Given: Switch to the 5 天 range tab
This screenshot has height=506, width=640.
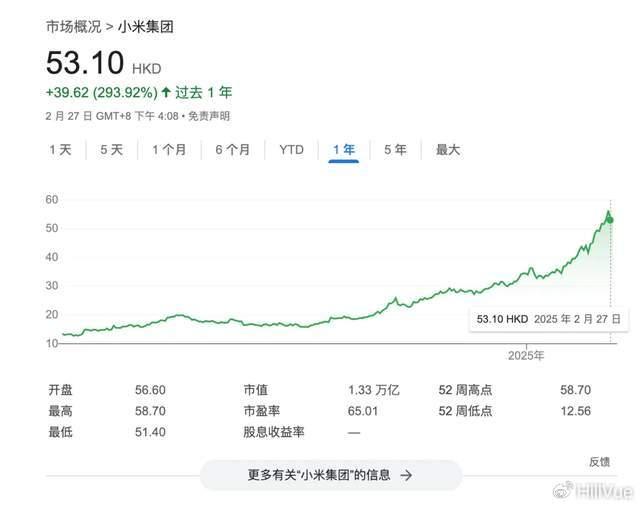Looking at the screenshot, I should 111,150.
